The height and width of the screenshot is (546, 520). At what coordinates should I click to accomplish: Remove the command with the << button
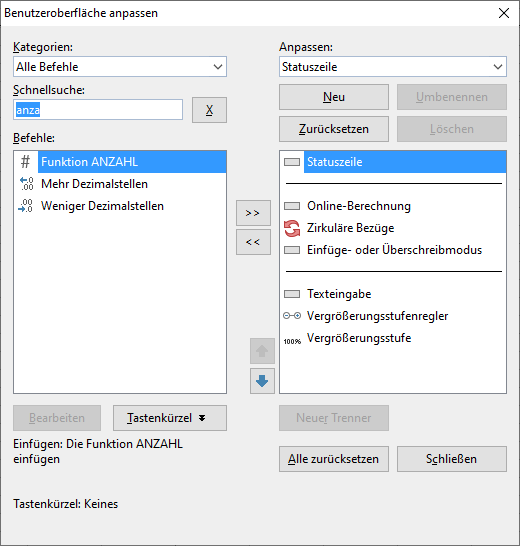(x=253, y=242)
